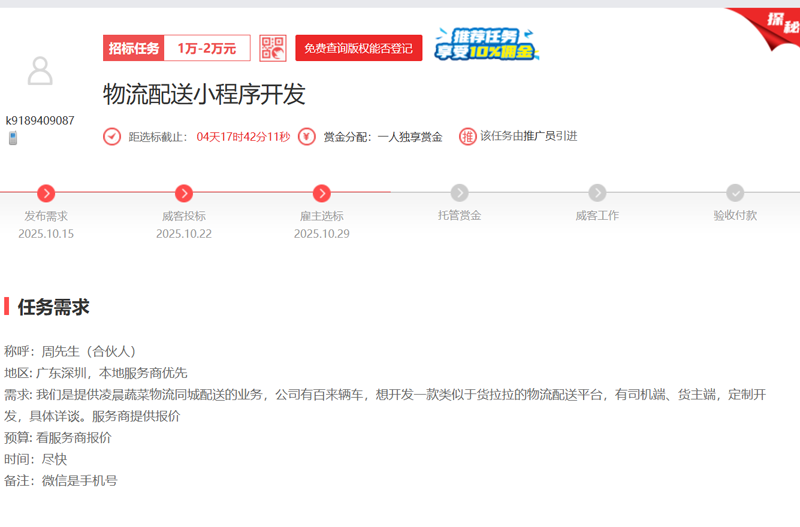The height and width of the screenshot is (527, 800).
Task: Click the line 称呼: 周先生 (合伙人)
Action: pyautogui.click(x=70, y=352)
